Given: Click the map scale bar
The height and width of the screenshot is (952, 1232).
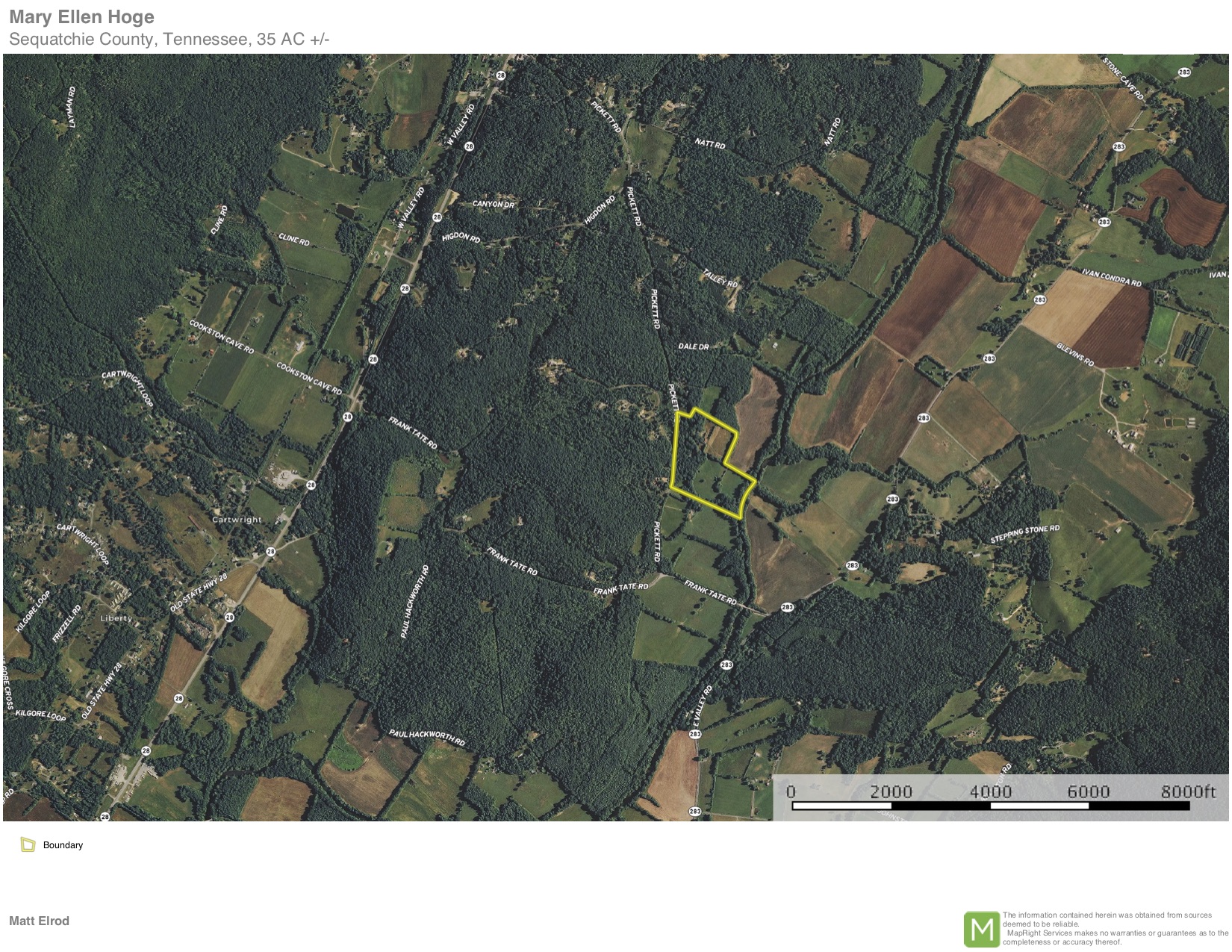Looking at the screenshot, I should [x=990, y=806].
